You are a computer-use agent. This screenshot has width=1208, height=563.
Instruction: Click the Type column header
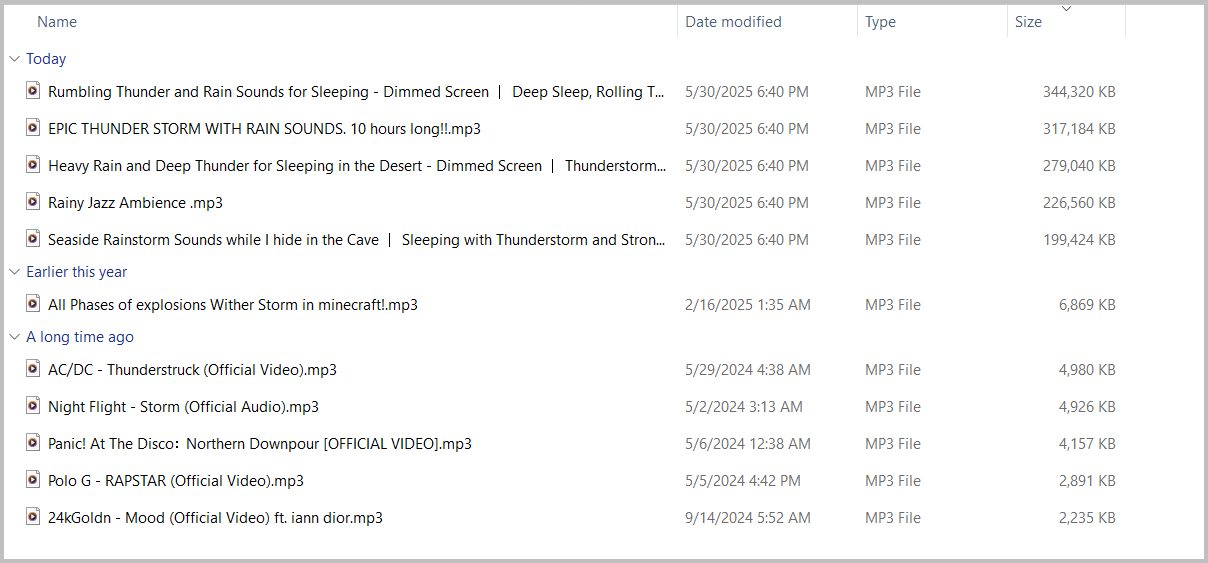pos(880,22)
